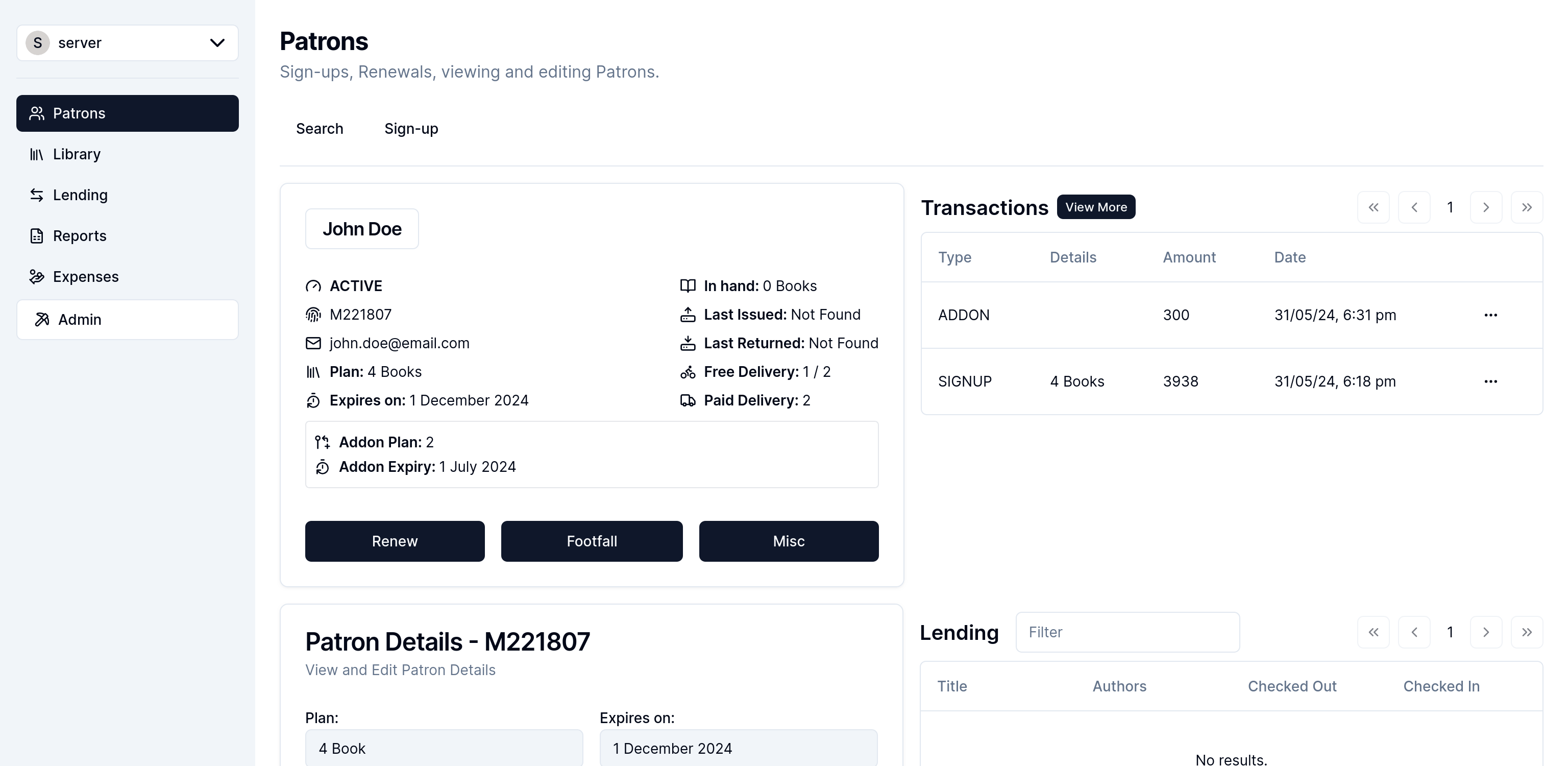Switch to the Sign-up tab

[x=411, y=129]
